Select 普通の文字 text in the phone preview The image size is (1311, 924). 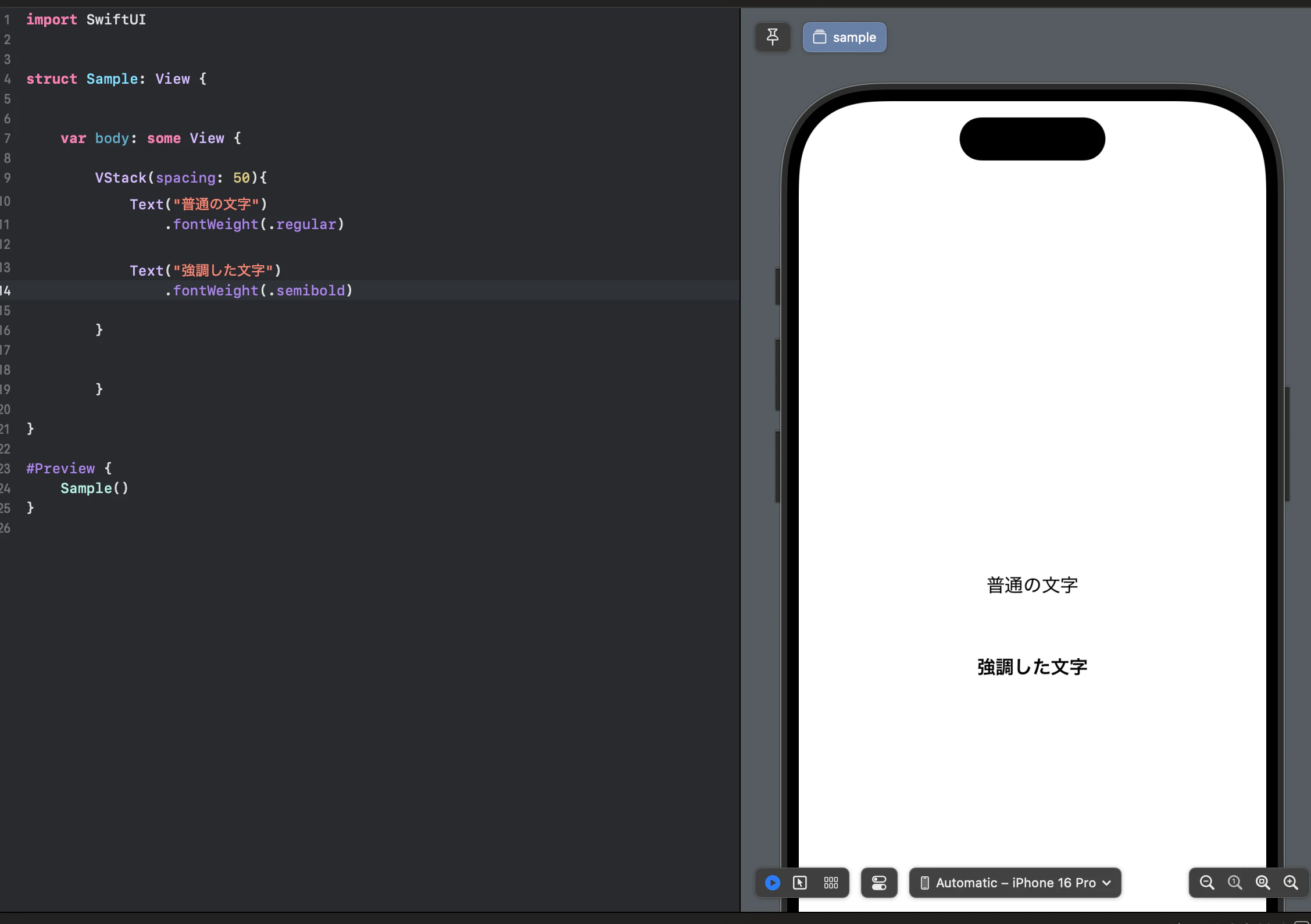[x=1031, y=585]
